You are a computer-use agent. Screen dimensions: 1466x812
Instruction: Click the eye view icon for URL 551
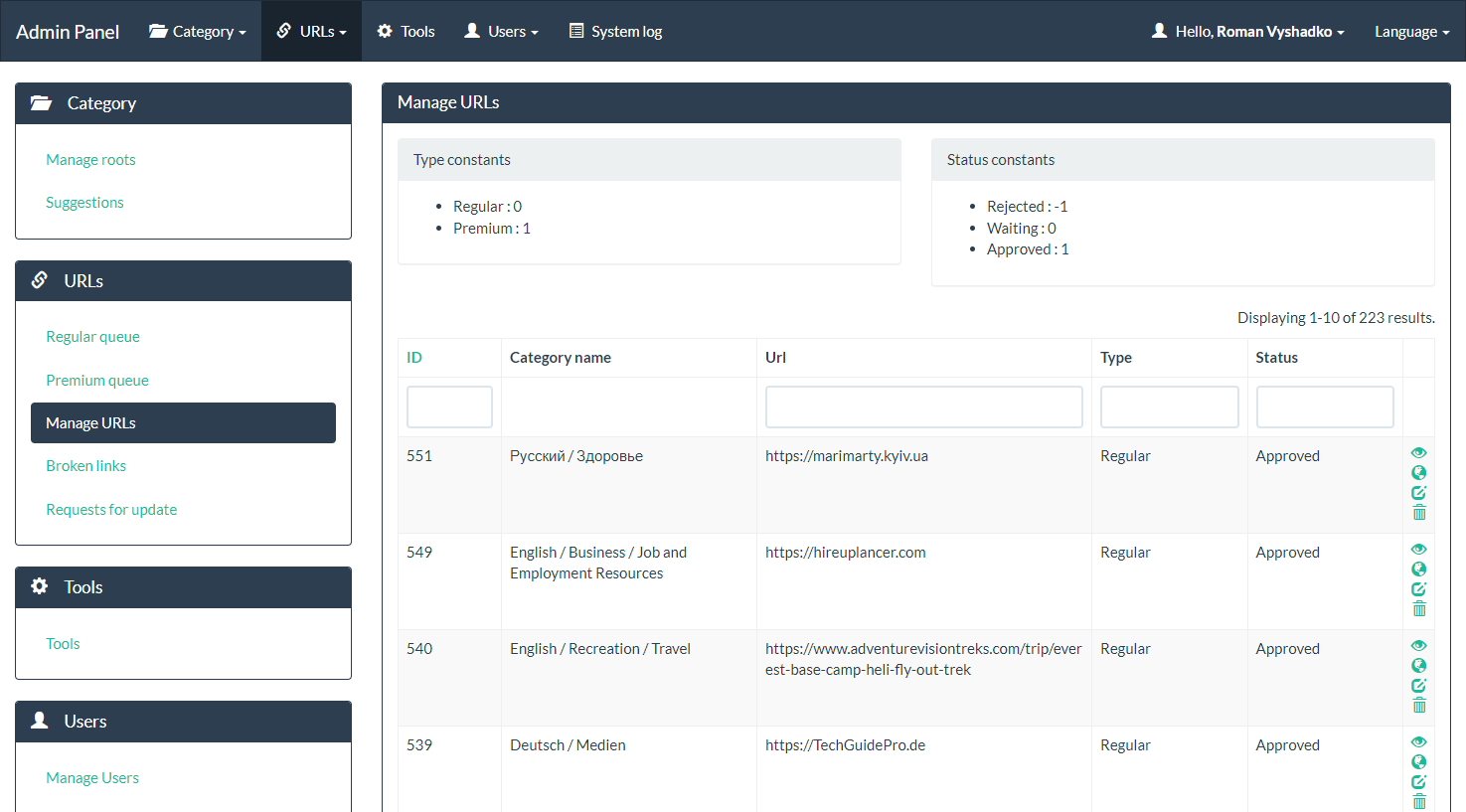tap(1419, 453)
